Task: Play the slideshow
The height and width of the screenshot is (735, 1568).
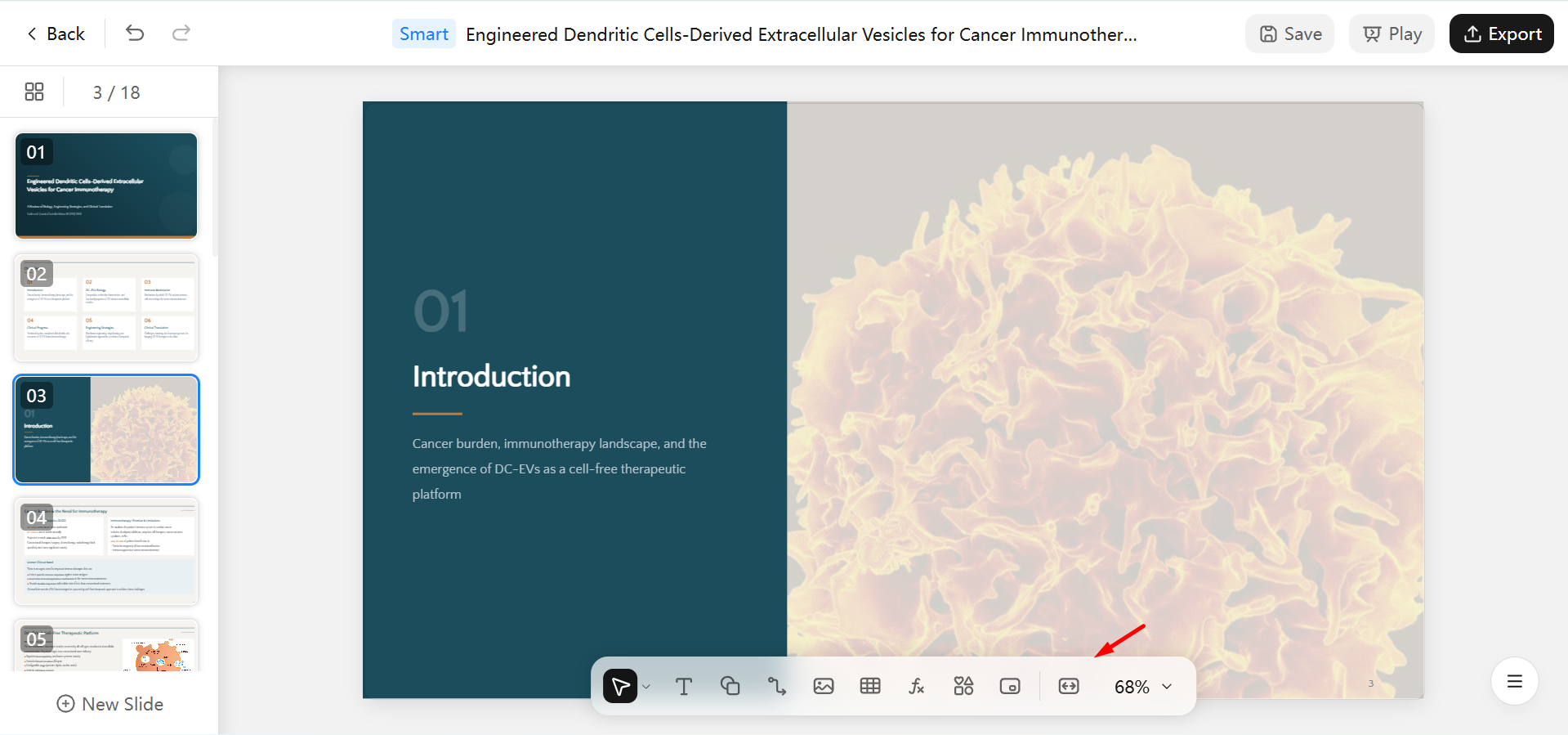Action: pyautogui.click(x=1392, y=34)
